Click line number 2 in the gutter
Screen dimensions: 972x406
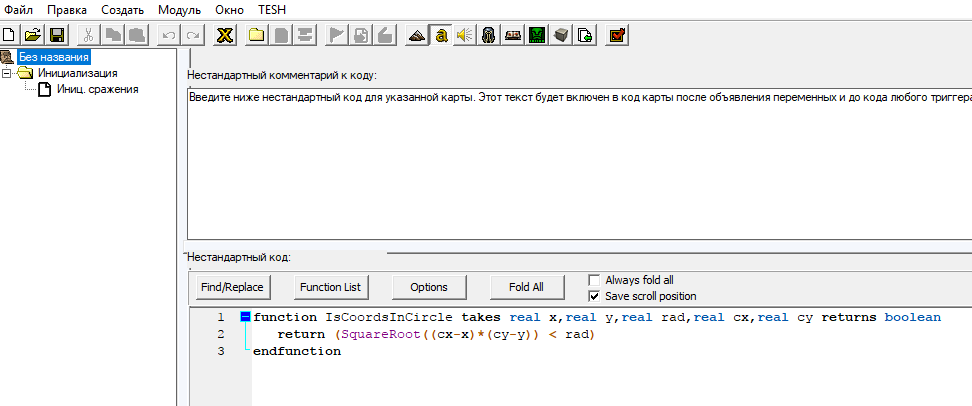221,335
